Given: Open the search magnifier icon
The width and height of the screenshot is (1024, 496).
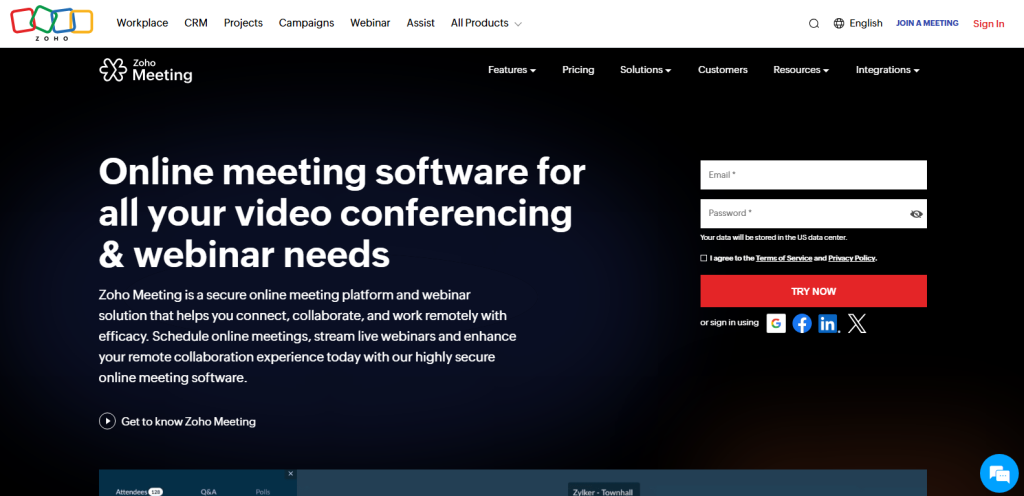Looking at the screenshot, I should click(x=814, y=23).
